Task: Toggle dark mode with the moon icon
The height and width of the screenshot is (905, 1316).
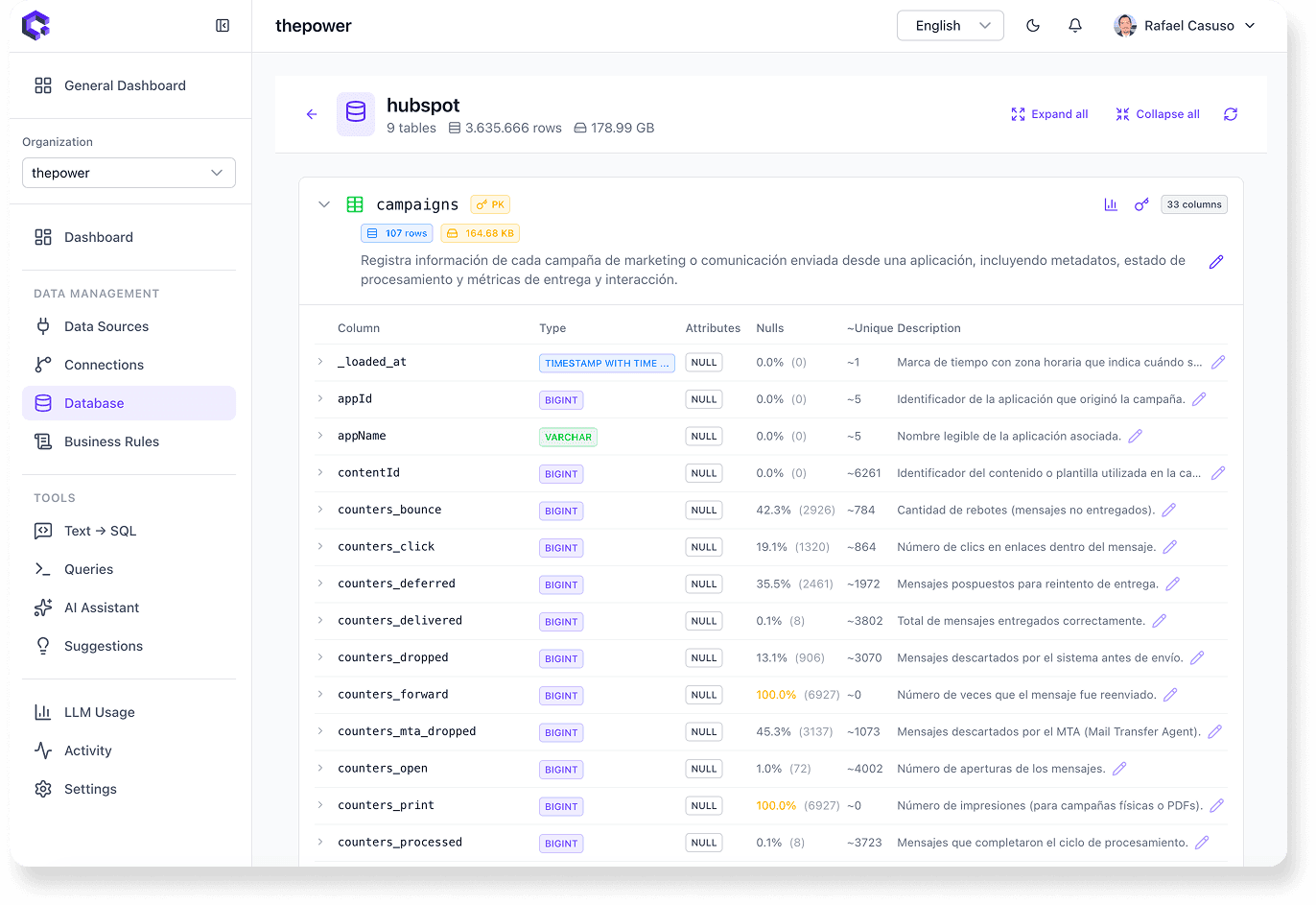Action: (x=1033, y=26)
